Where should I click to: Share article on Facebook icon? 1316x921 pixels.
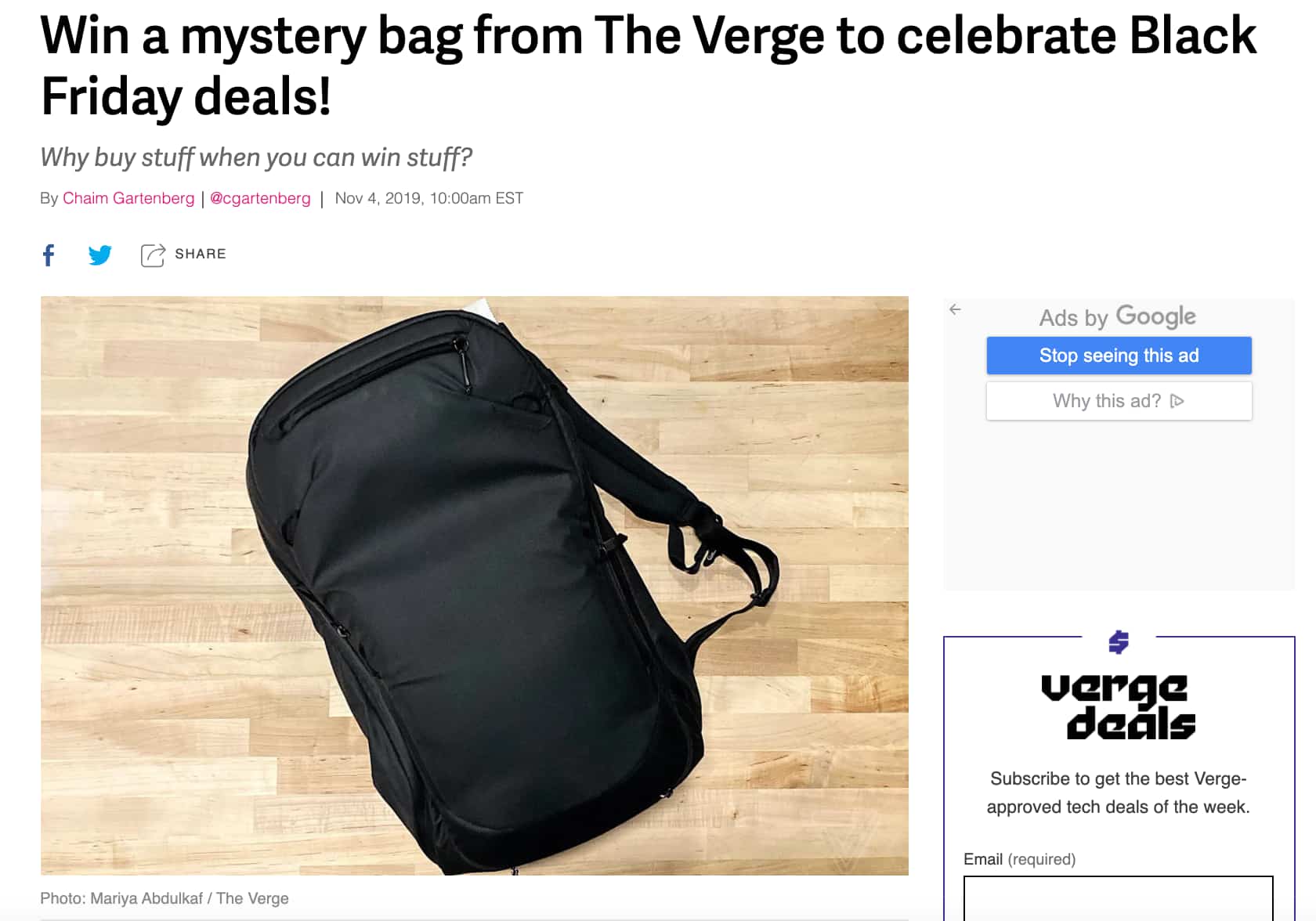click(x=49, y=255)
